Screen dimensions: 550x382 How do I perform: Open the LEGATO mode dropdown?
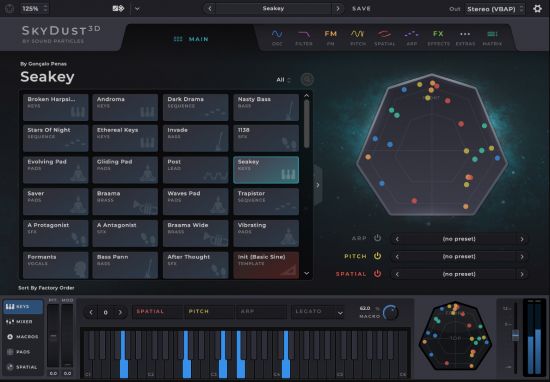[x=318, y=311]
